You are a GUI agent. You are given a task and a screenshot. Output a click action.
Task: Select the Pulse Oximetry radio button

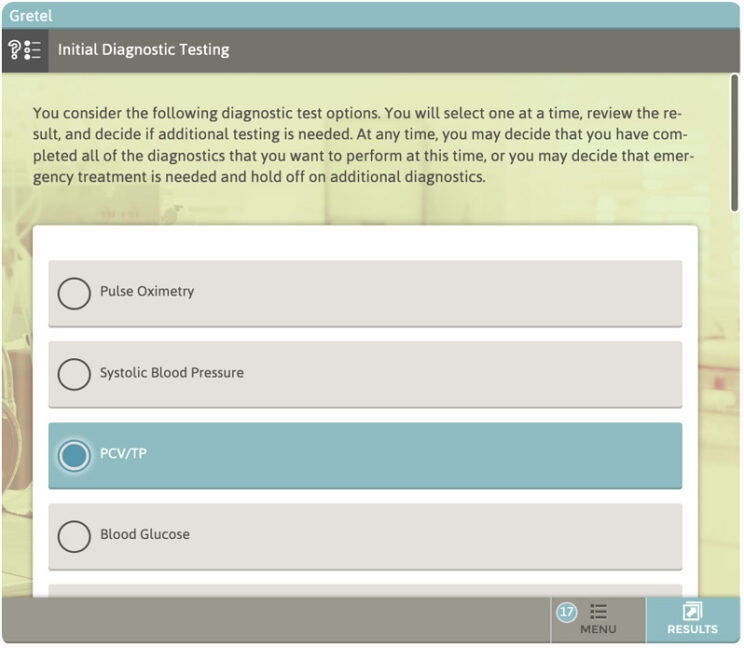point(74,293)
